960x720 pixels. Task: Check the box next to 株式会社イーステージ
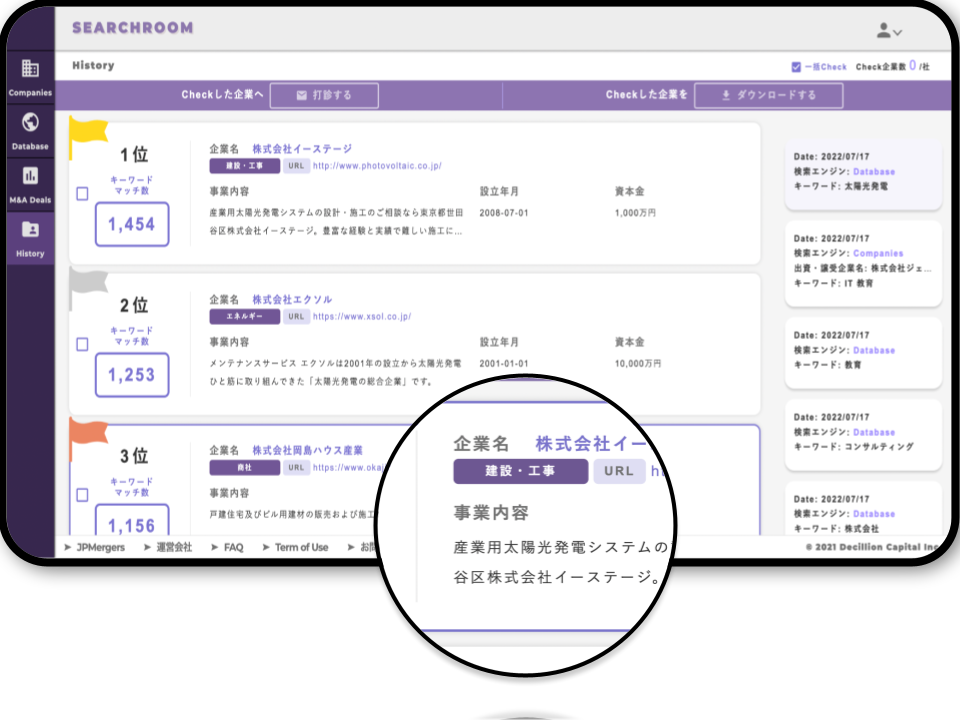(x=84, y=194)
